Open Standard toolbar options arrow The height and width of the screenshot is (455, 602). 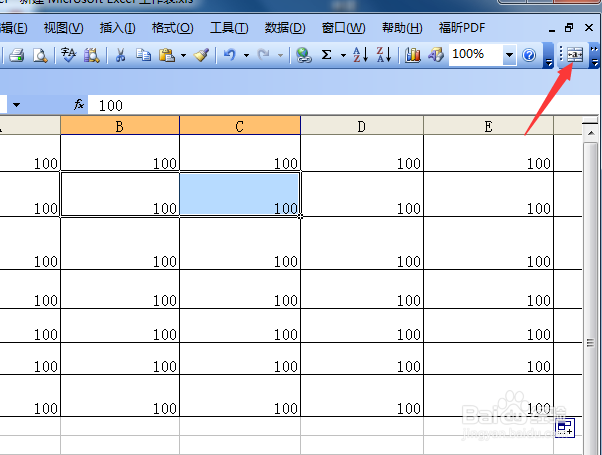(x=549, y=56)
